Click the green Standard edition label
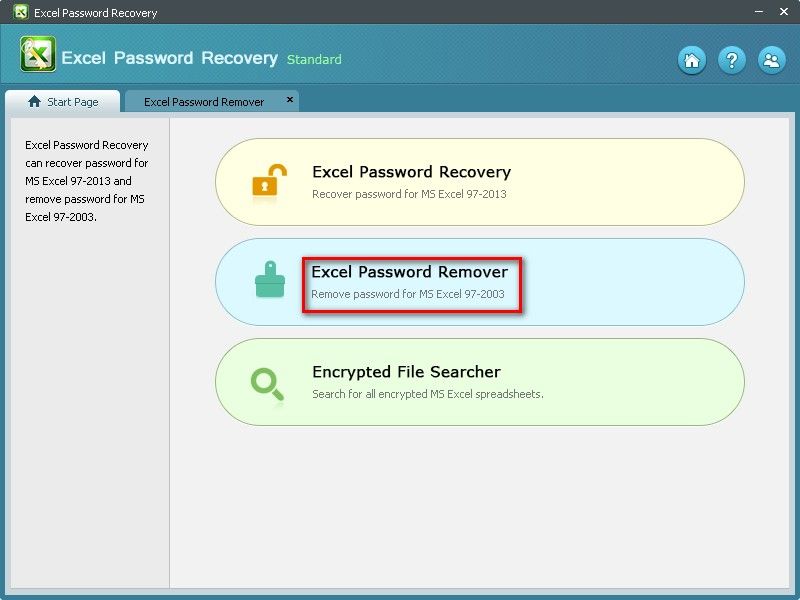Image resolution: width=800 pixels, height=600 pixels. point(314,59)
